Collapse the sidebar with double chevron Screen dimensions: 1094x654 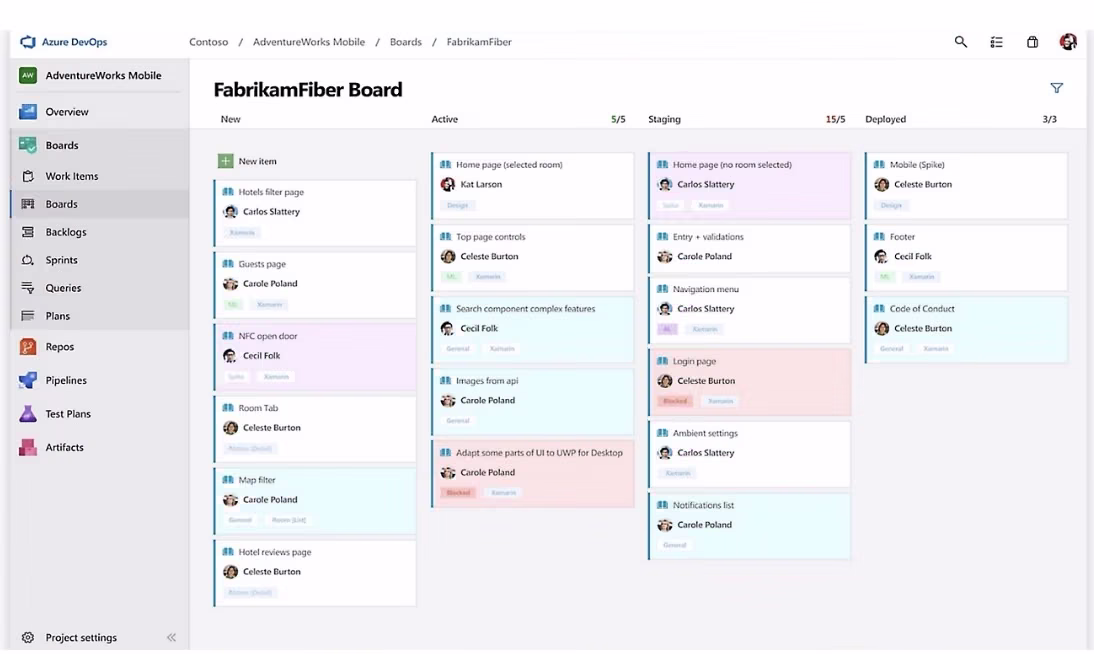click(x=172, y=637)
